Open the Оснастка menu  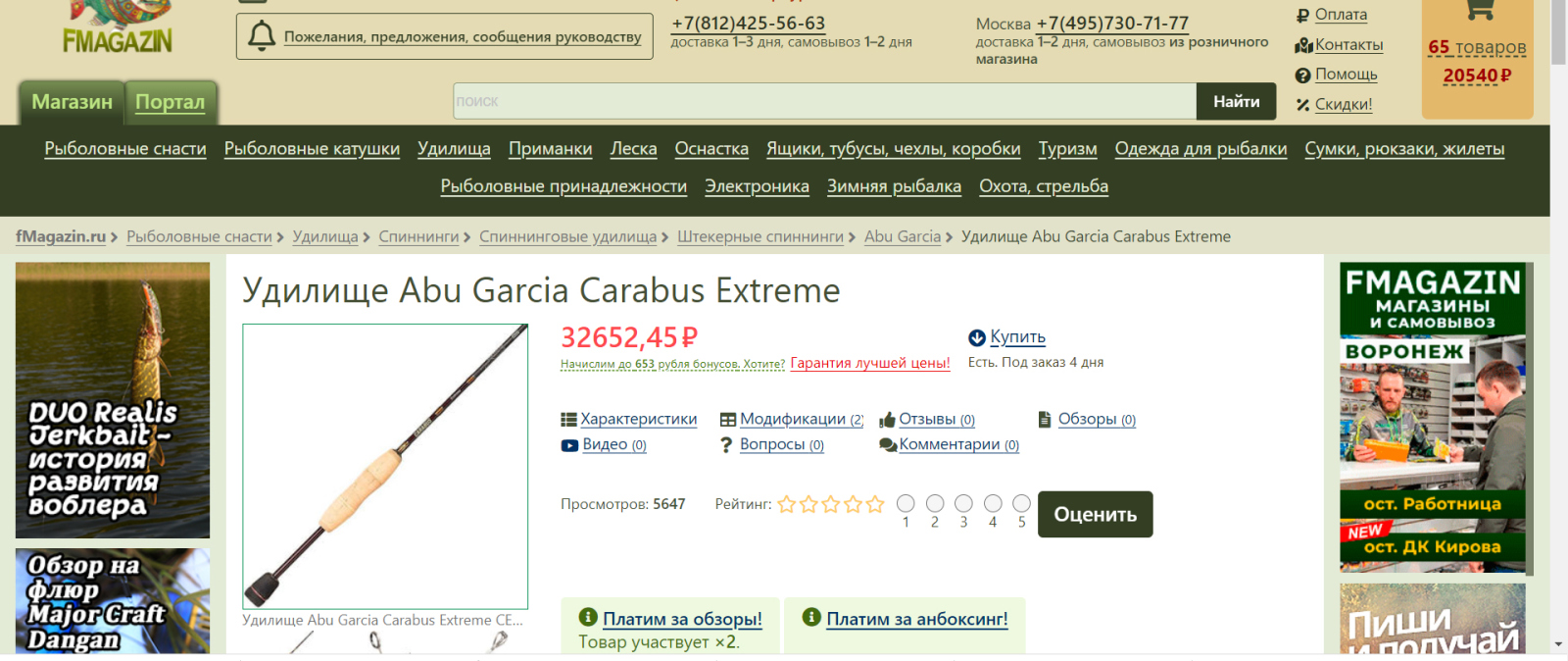pos(711,149)
